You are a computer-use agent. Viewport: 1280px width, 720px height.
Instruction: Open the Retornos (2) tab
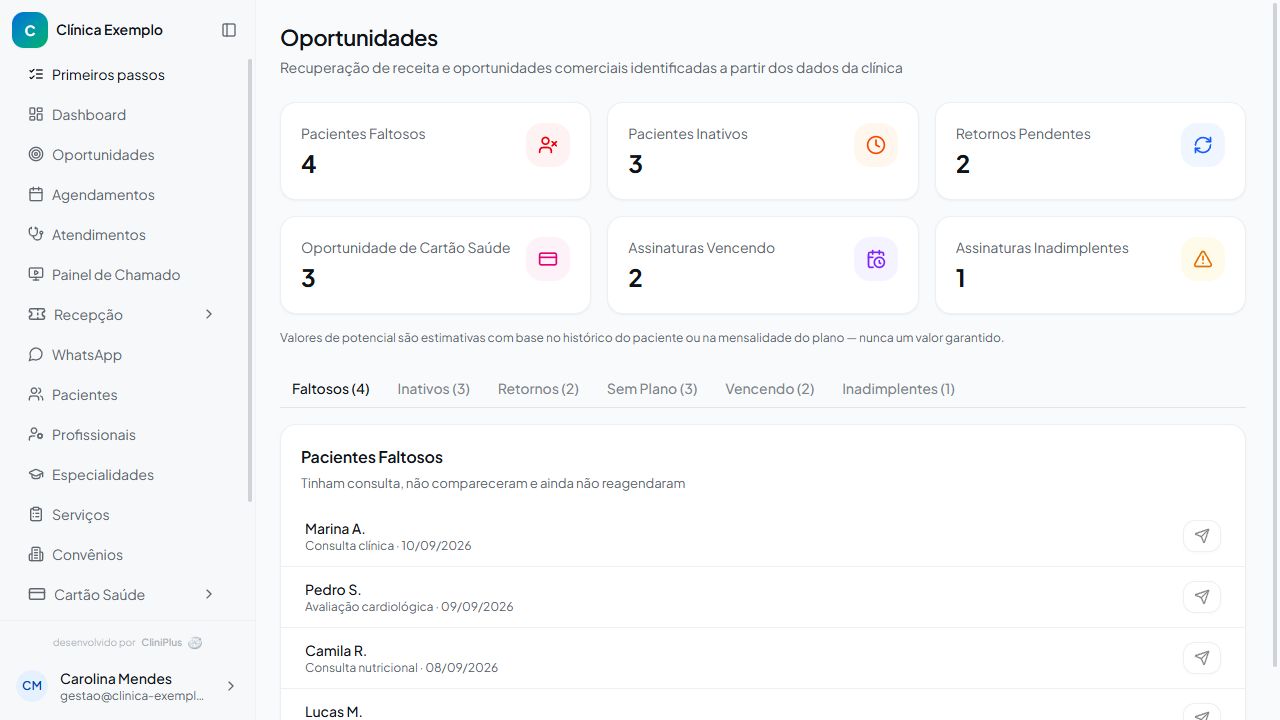538,389
